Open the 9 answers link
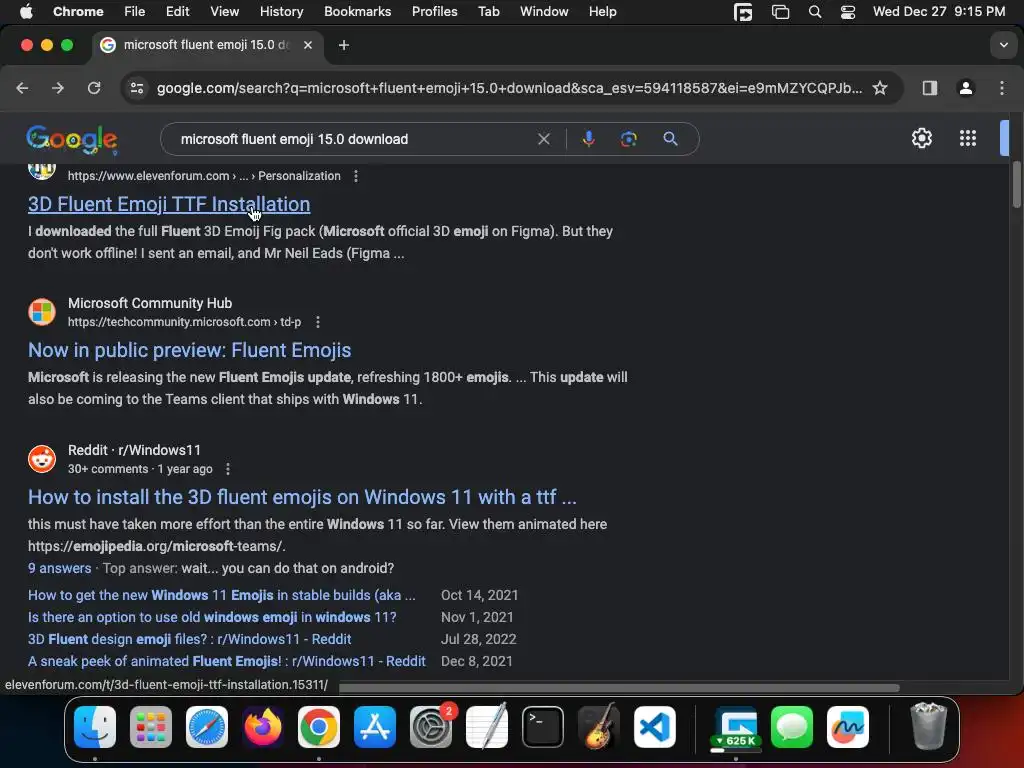This screenshot has width=1024, height=768. point(59,568)
